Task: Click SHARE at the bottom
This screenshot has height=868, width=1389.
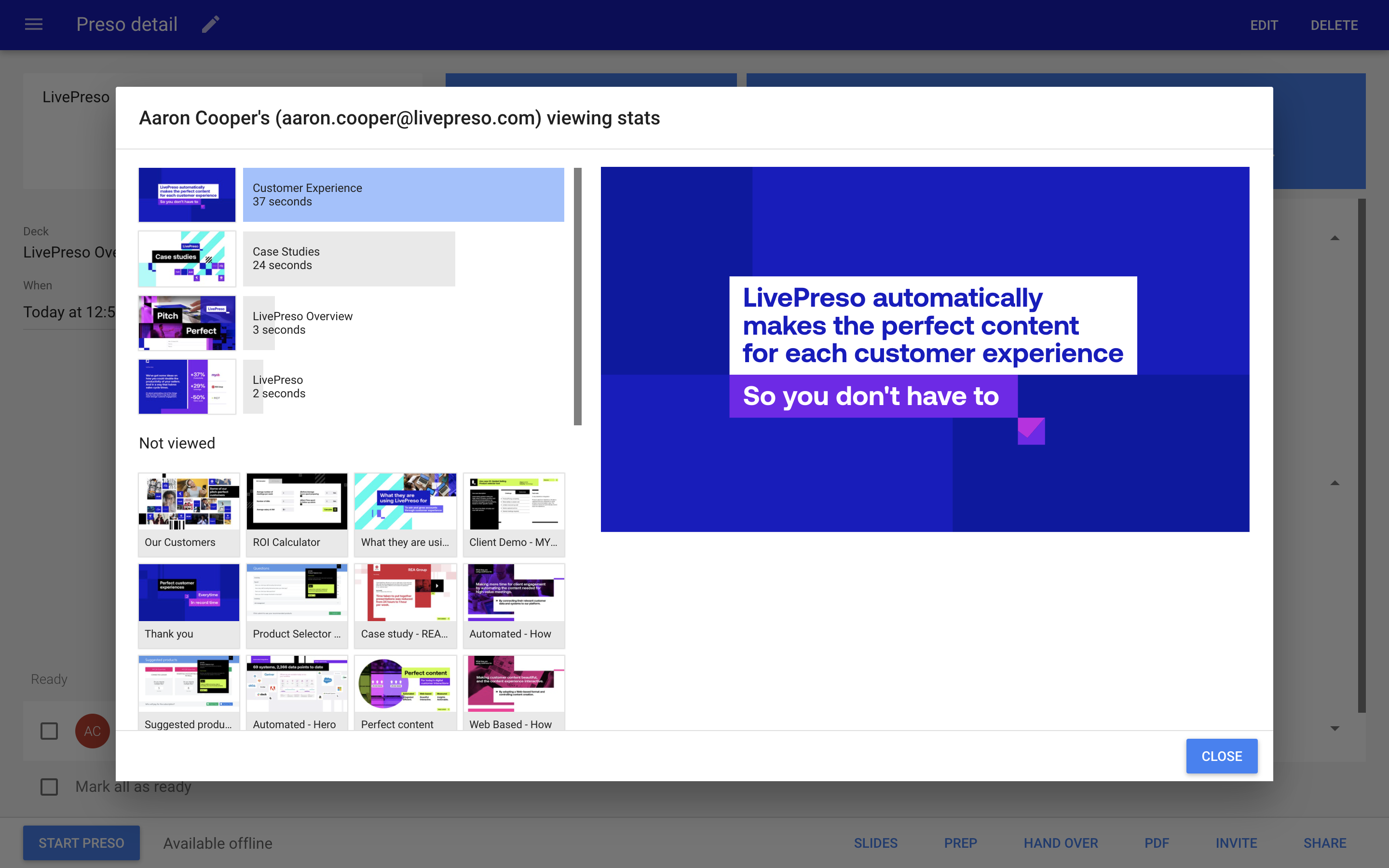Action: [x=1324, y=842]
